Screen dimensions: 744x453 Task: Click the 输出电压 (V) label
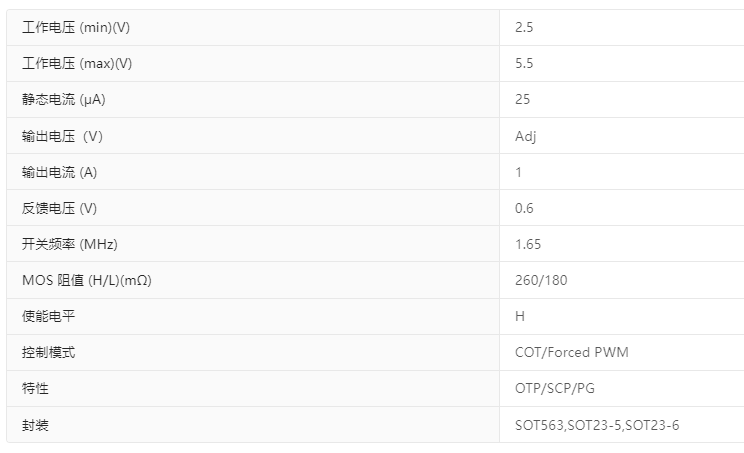(x=63, y=136)
